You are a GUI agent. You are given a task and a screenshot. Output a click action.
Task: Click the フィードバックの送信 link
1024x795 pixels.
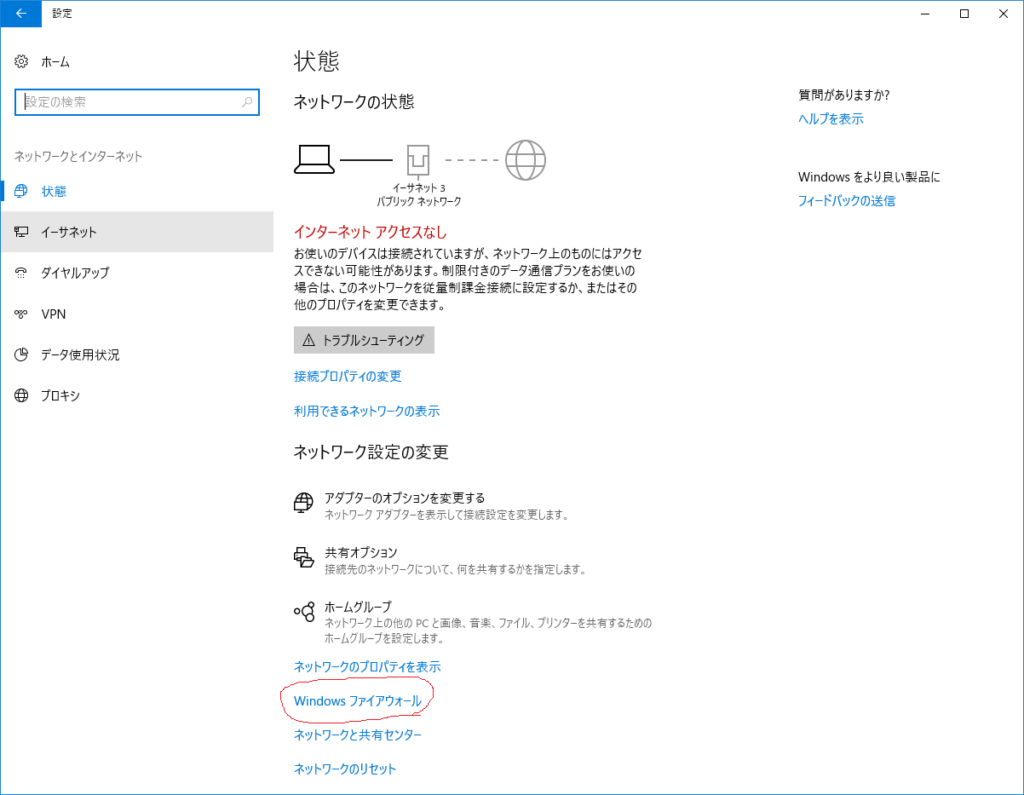(846, 201)
